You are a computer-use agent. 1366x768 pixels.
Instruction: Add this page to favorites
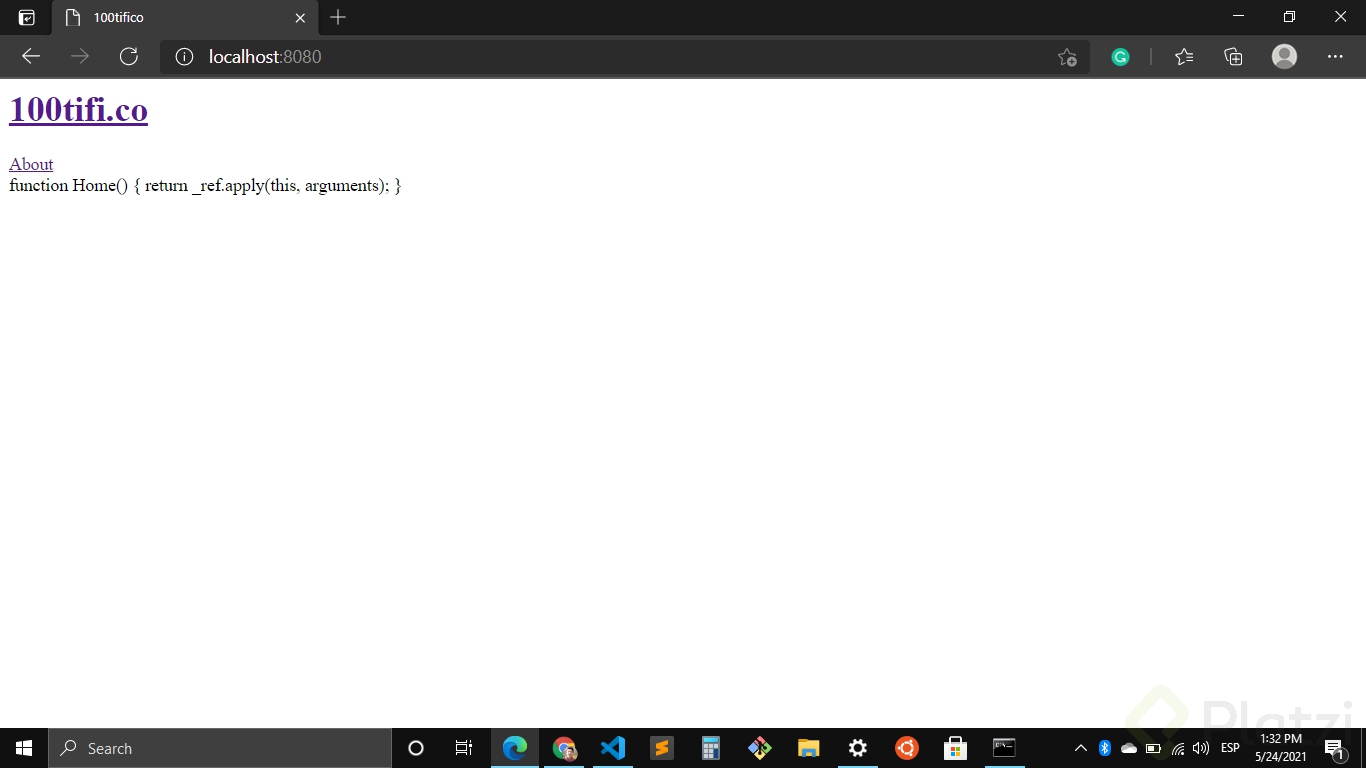click(x=1067, y=57)
